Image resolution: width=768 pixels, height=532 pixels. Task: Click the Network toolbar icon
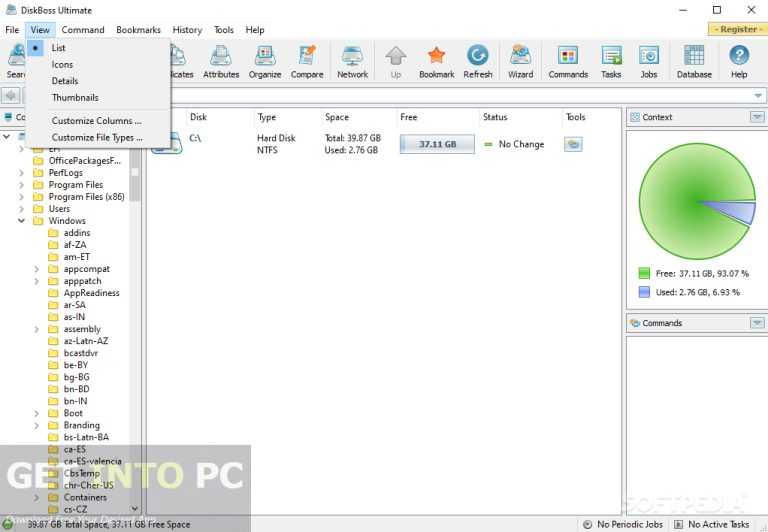tap(352, 61)
